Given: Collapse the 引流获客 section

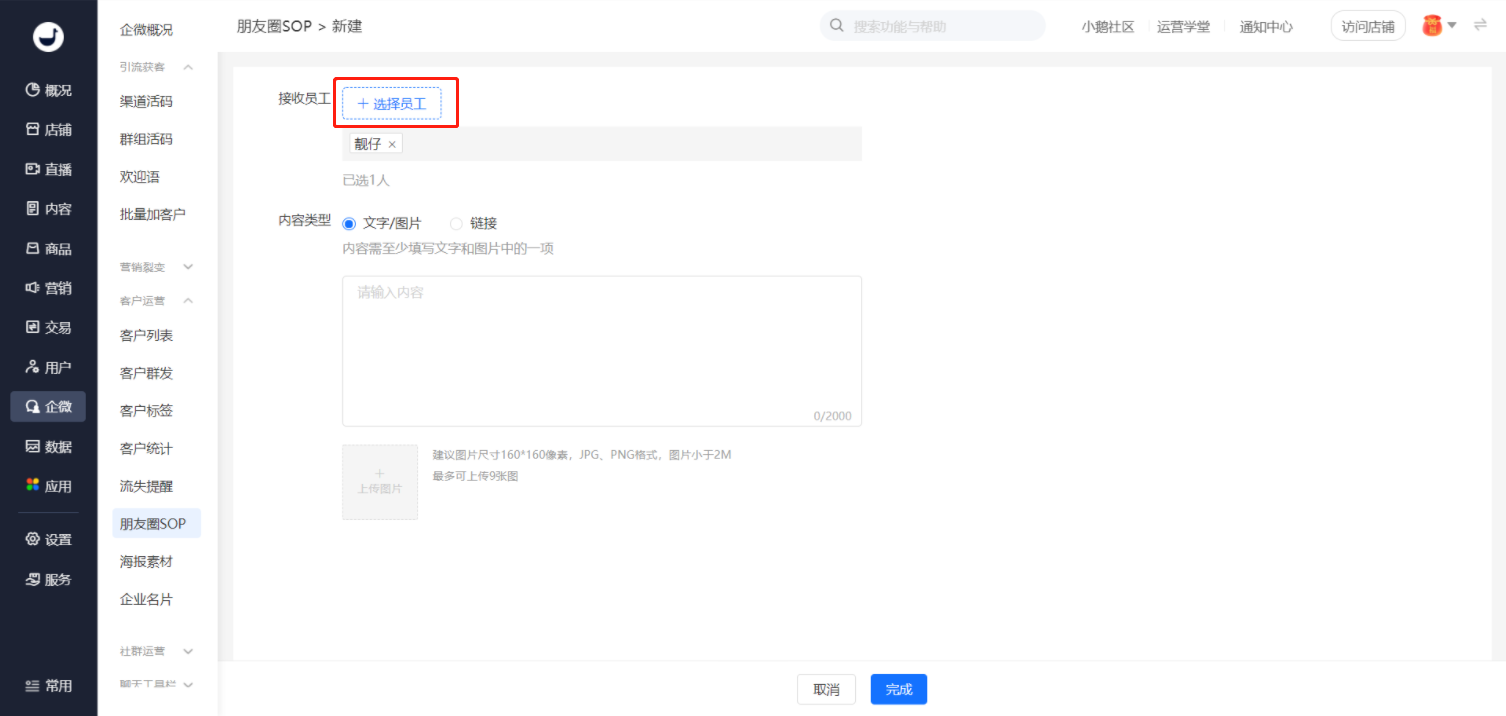Looking at the screenshot, I should [x=188, y=67].
